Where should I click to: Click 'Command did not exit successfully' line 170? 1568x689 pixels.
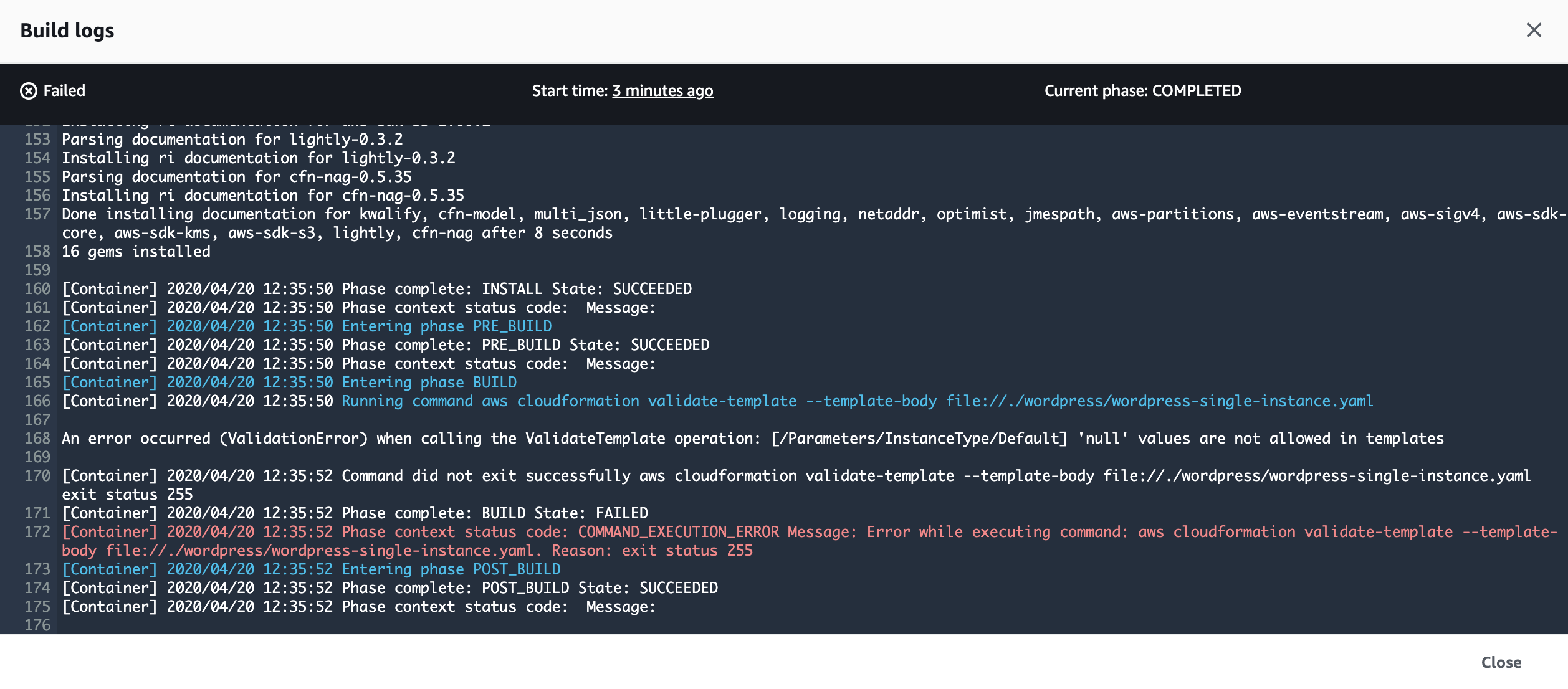click(x=796, y=485)
